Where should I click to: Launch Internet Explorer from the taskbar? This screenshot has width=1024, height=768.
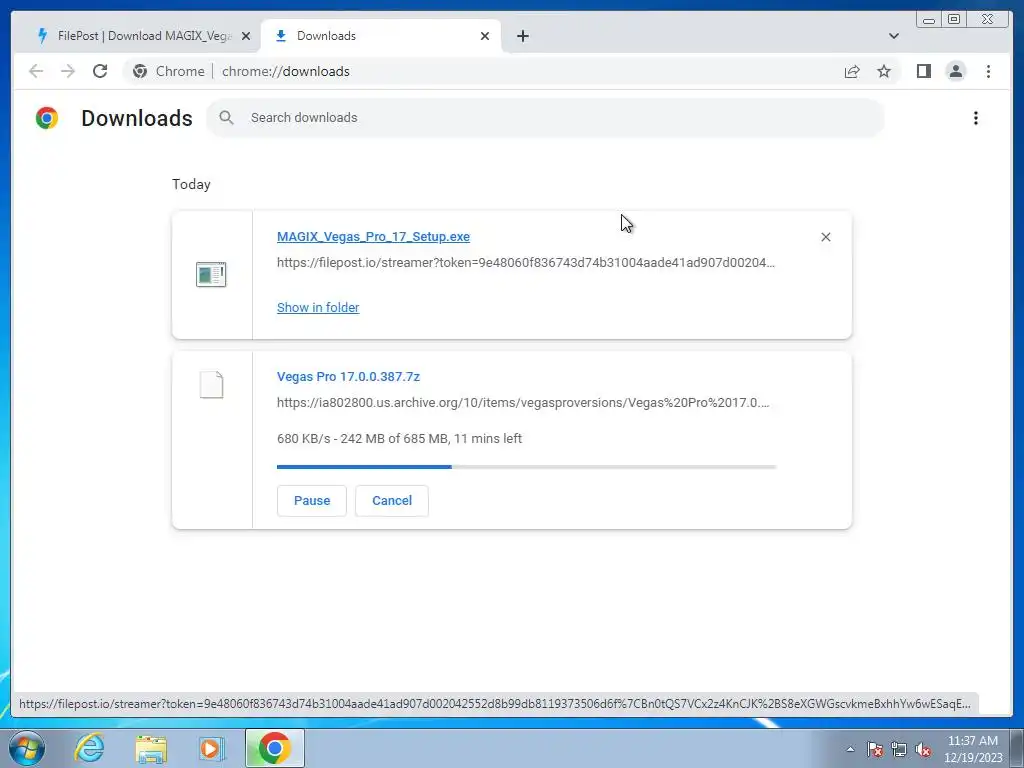89,748
